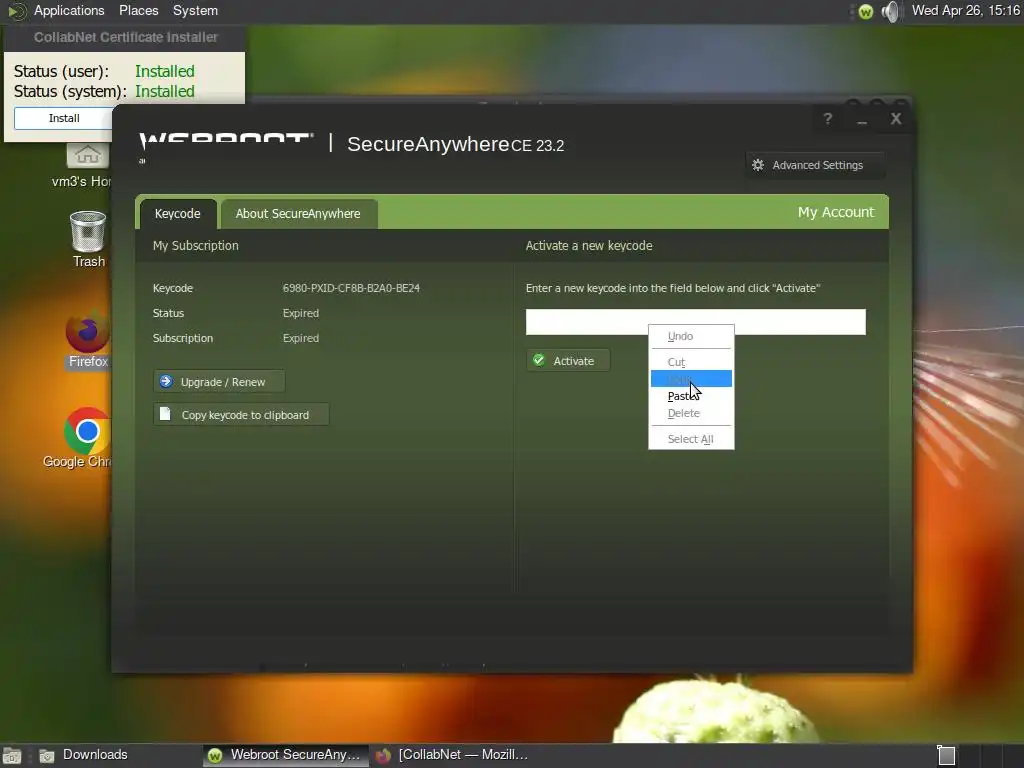Screen dimensions: 1024x768
Task: Click Upgrade / Renew button
Action: (x=219, y=382)
